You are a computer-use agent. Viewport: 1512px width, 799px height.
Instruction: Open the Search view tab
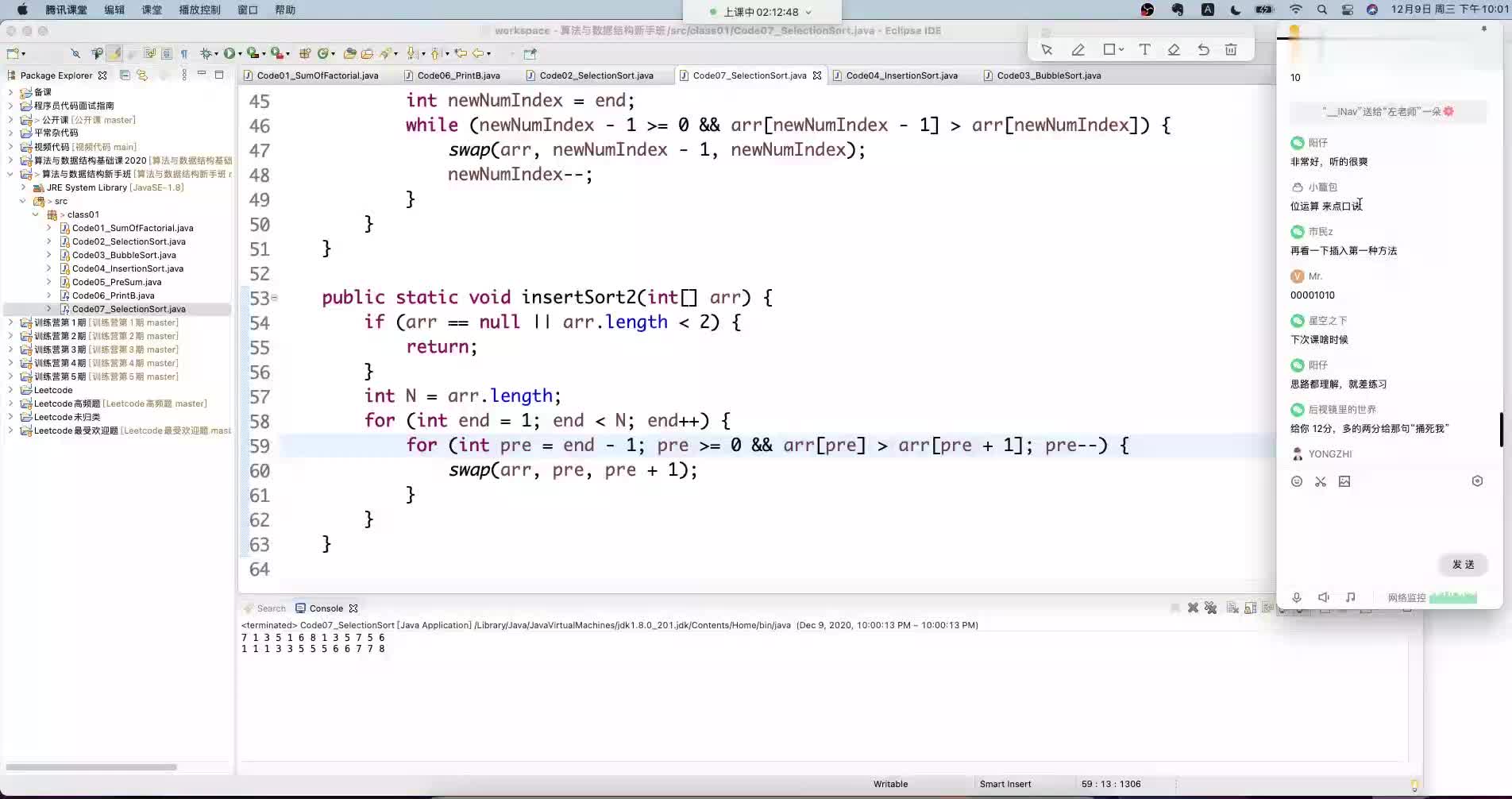[x=264, y=608]
